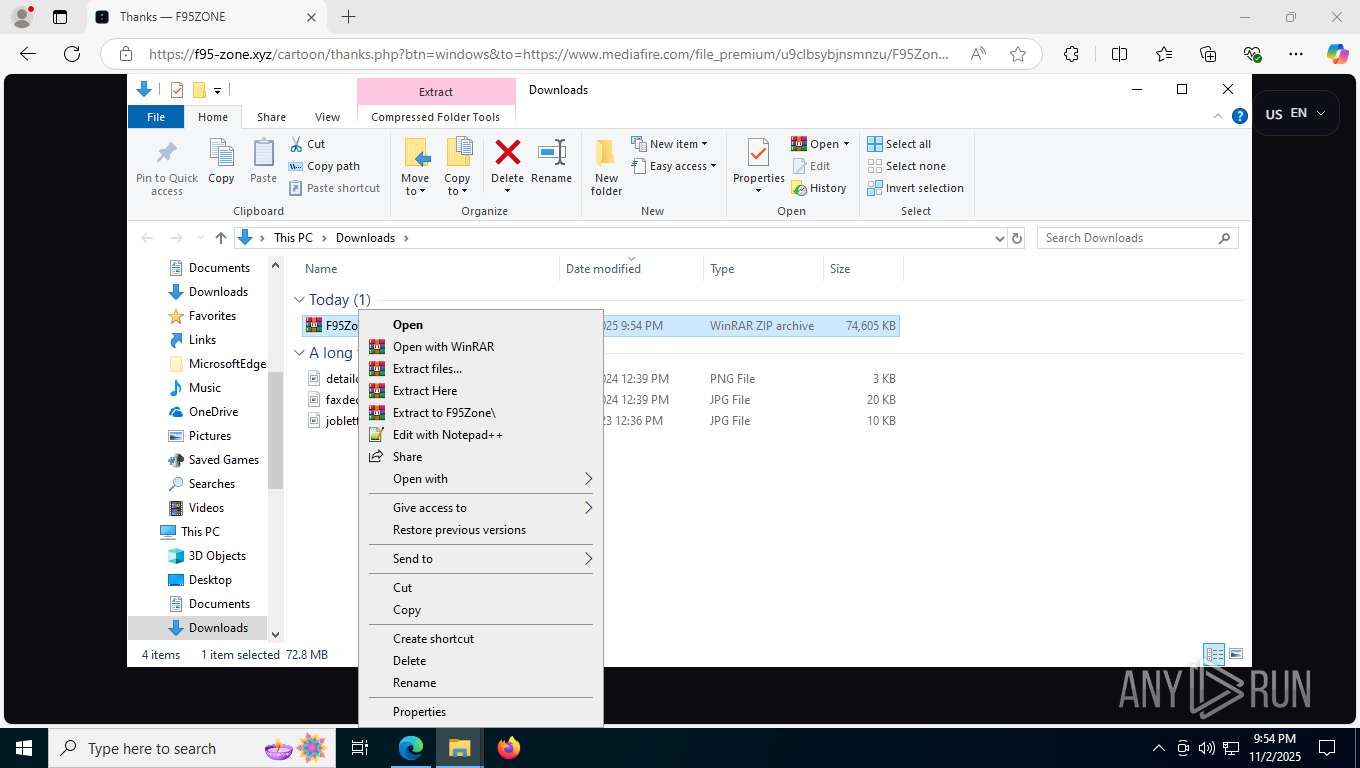Switch to details view button

pyautogui.click(x=1214, y=654)
